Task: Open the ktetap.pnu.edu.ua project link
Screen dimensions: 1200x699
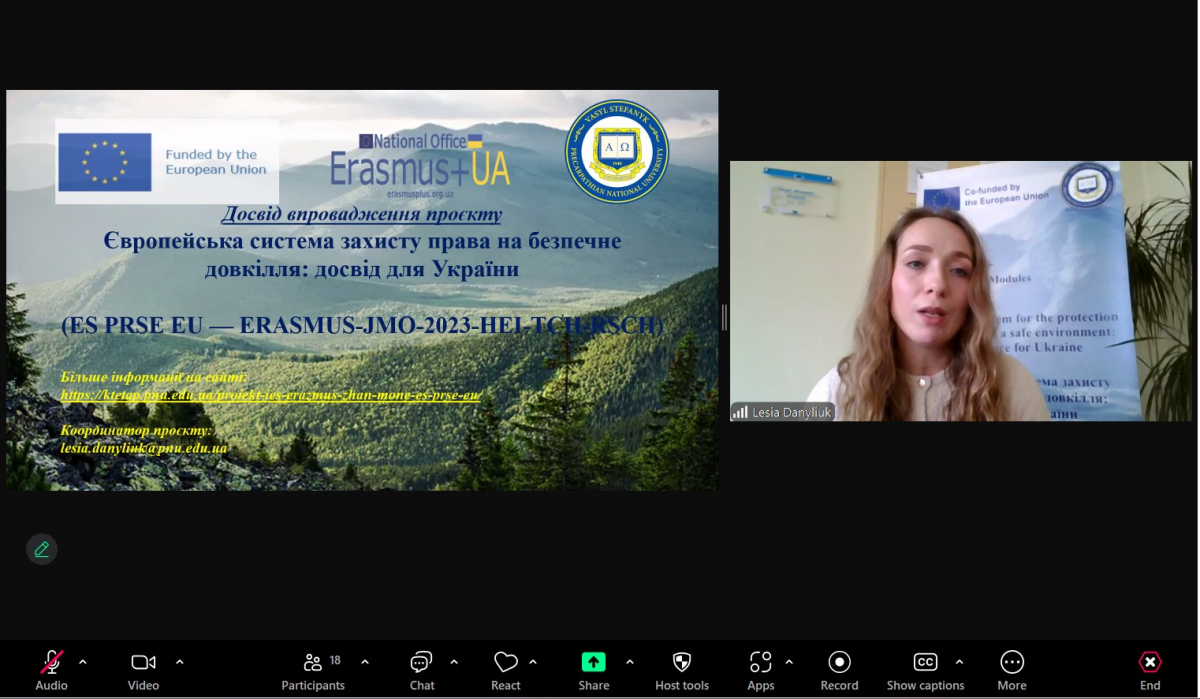Action: pos(271,395)
